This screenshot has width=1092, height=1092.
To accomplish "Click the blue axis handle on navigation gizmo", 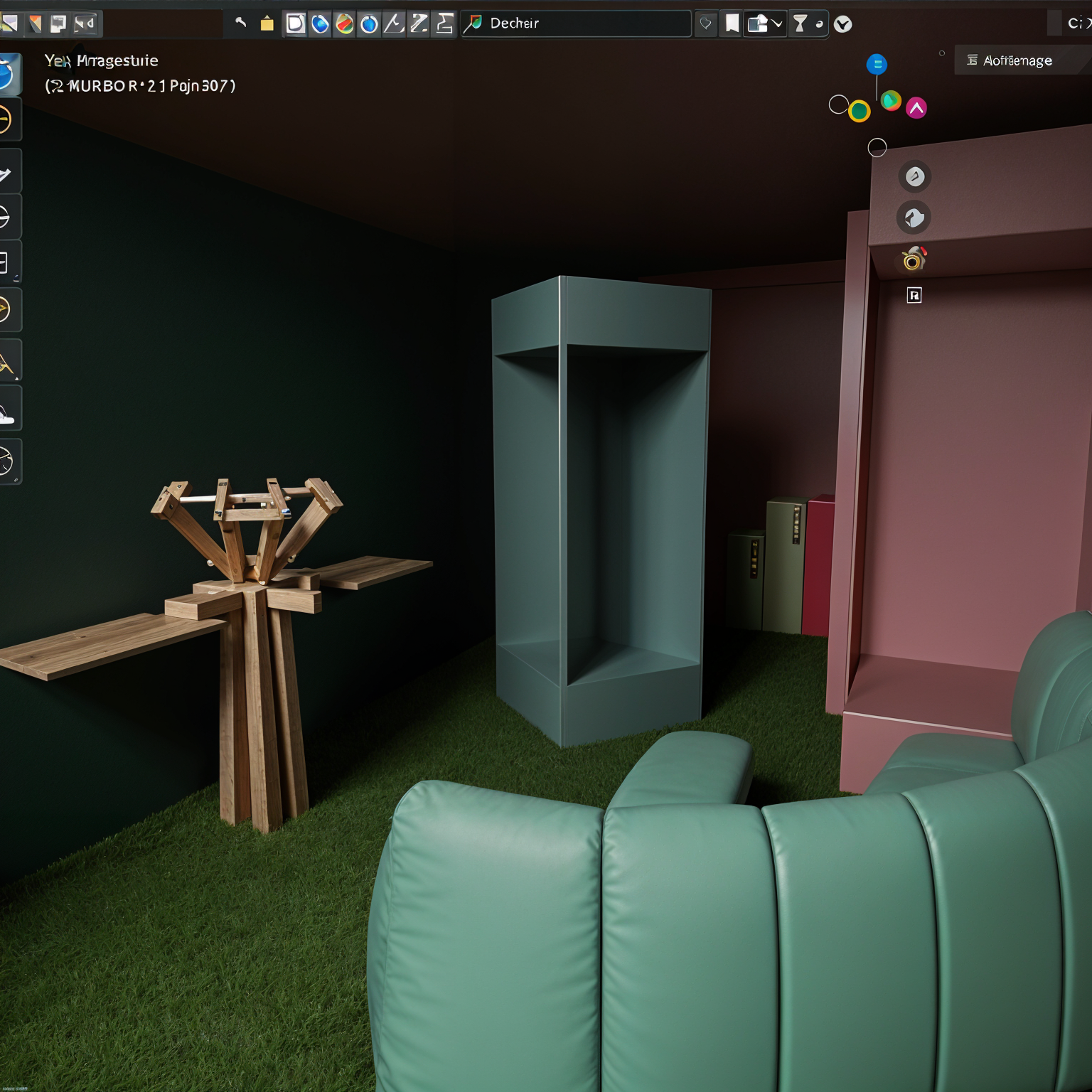I will click(x=877, y=65).
